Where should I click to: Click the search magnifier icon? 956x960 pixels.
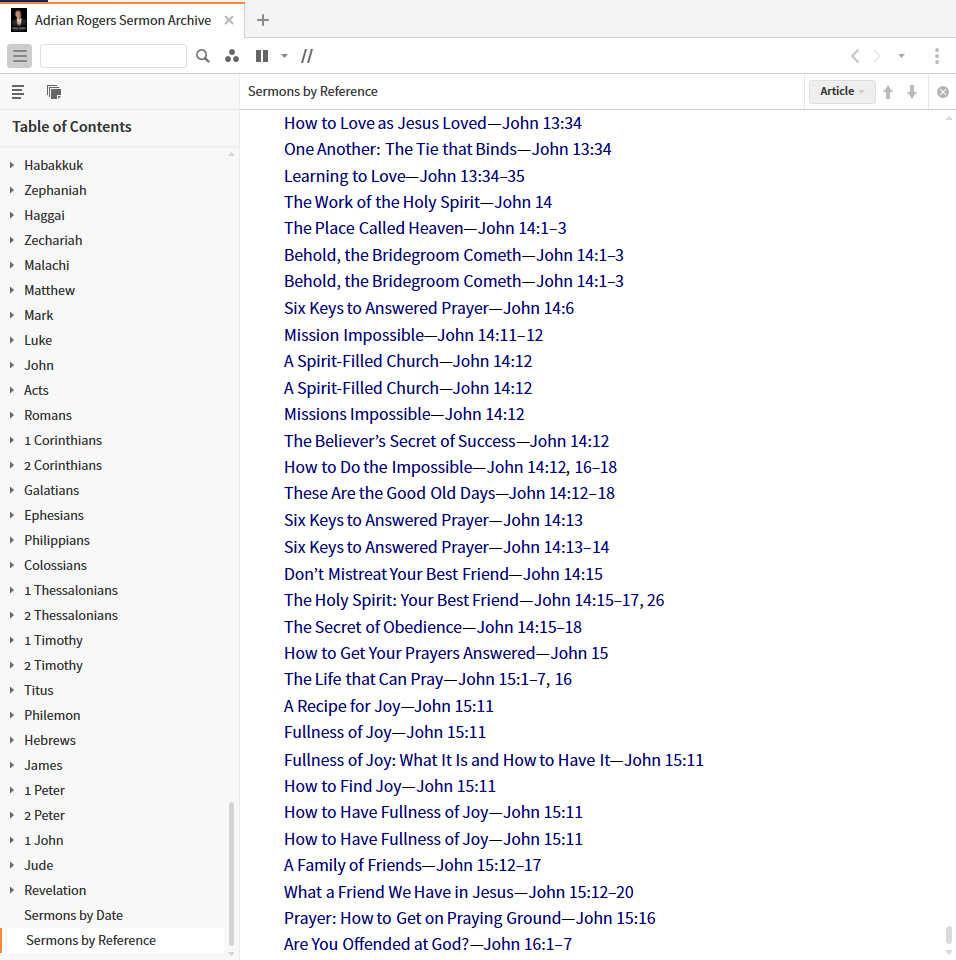pos(203,56)
